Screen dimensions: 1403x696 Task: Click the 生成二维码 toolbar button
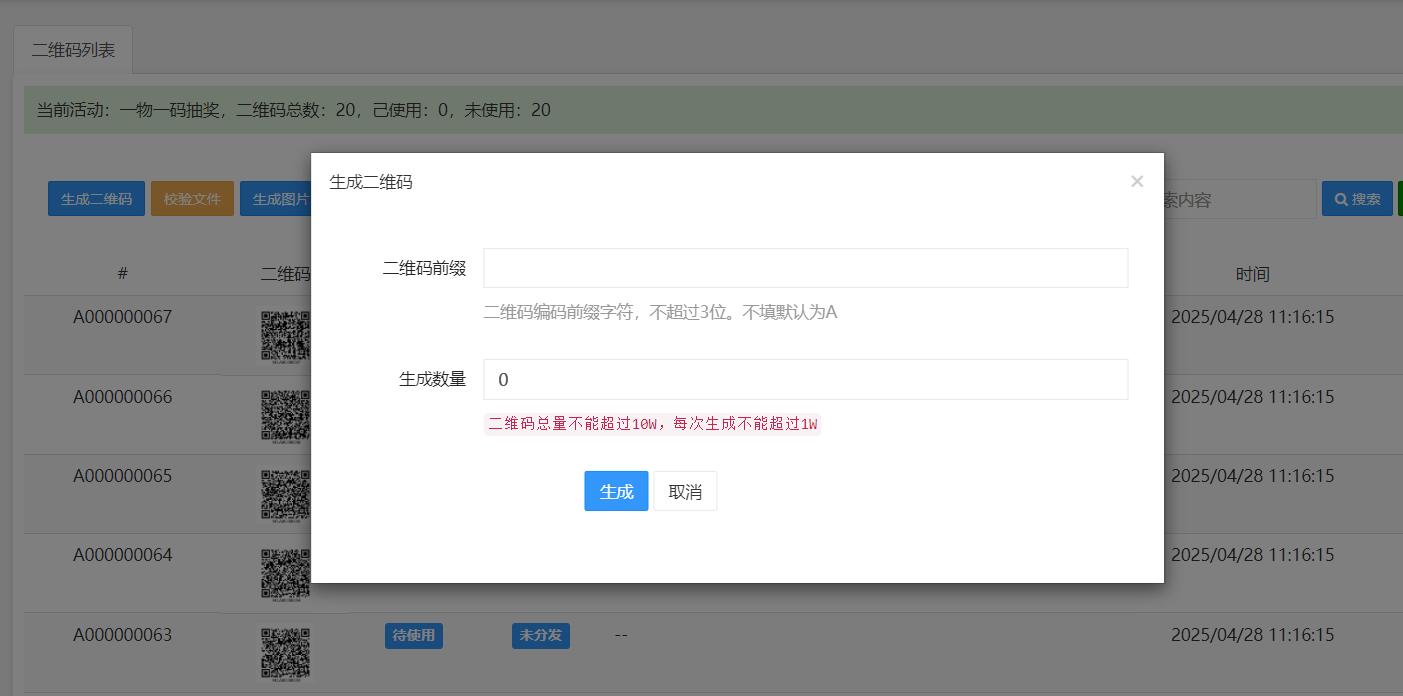96,199
